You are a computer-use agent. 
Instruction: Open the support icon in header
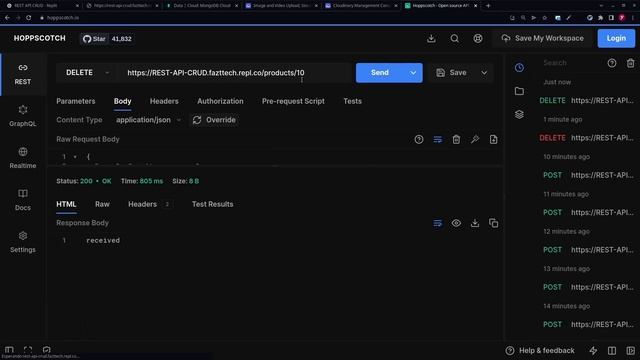tap(478, 38)
